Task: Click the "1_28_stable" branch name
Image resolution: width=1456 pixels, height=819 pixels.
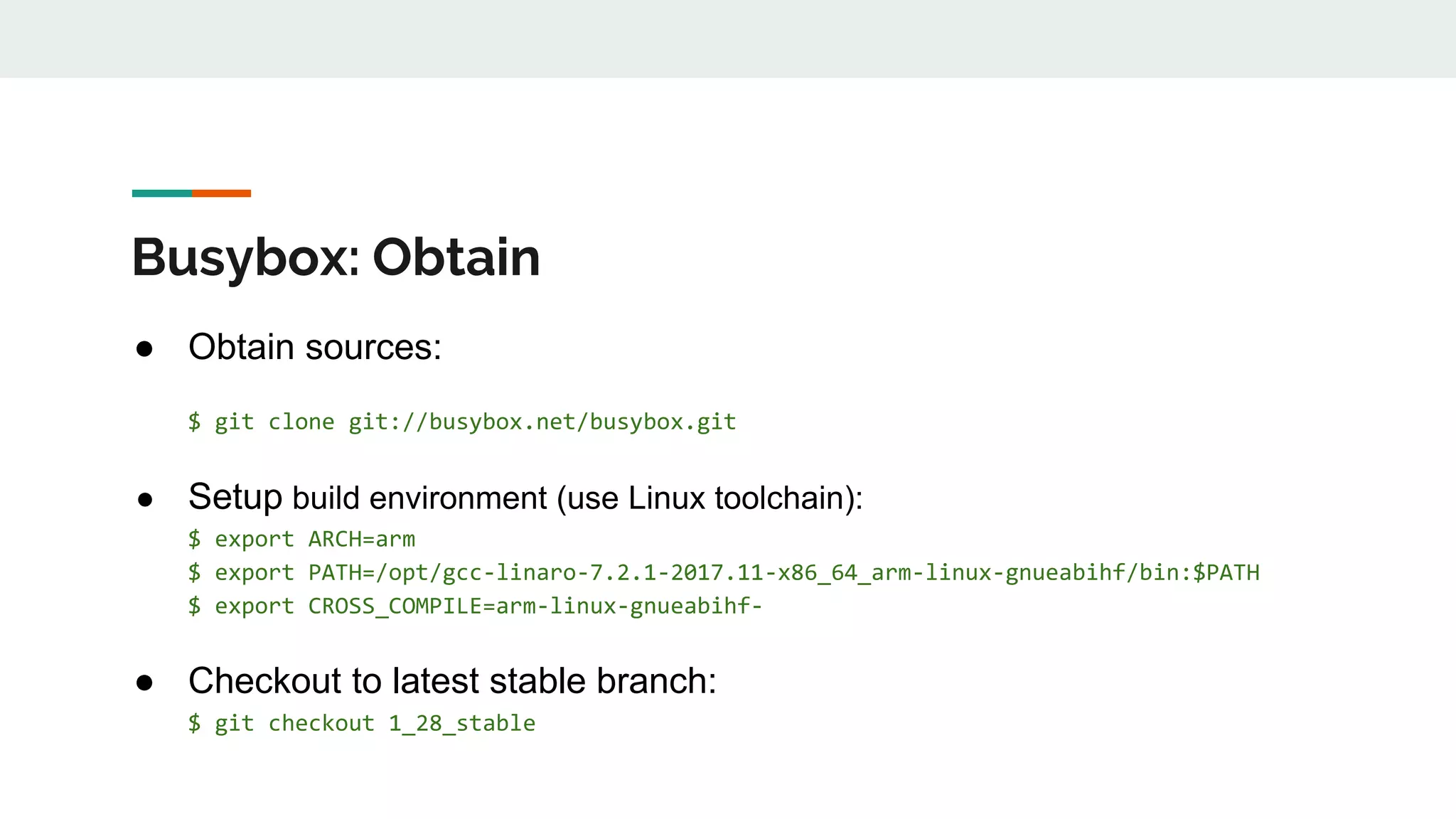Action: point(461,723)
